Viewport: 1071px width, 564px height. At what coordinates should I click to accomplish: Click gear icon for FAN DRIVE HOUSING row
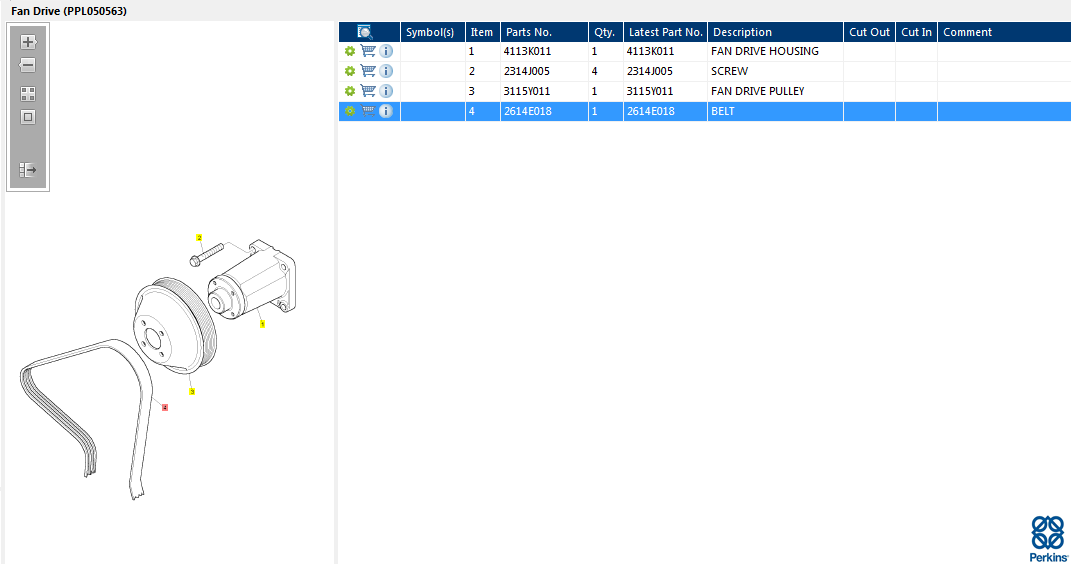coord(350,51)
